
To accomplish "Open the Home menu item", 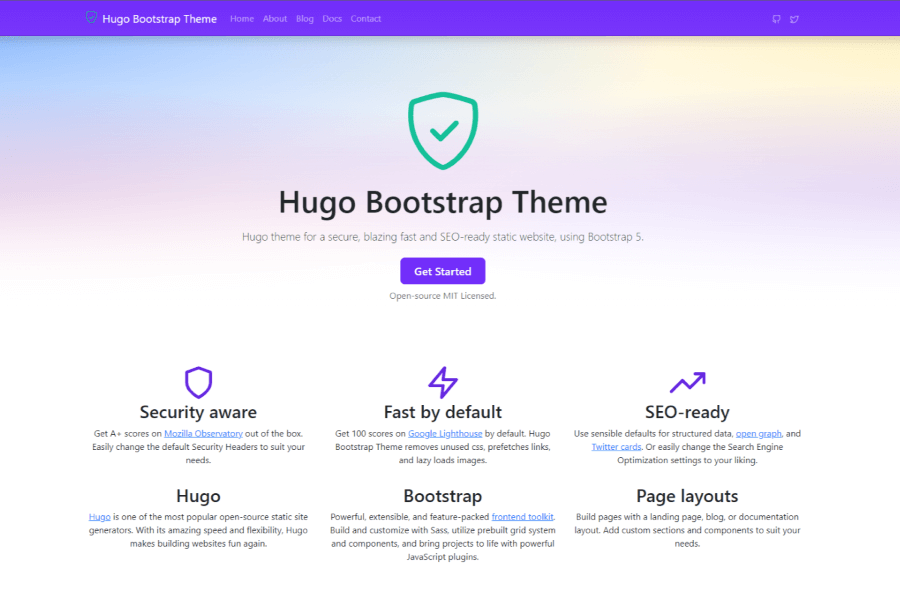I will tap(241, 18).
